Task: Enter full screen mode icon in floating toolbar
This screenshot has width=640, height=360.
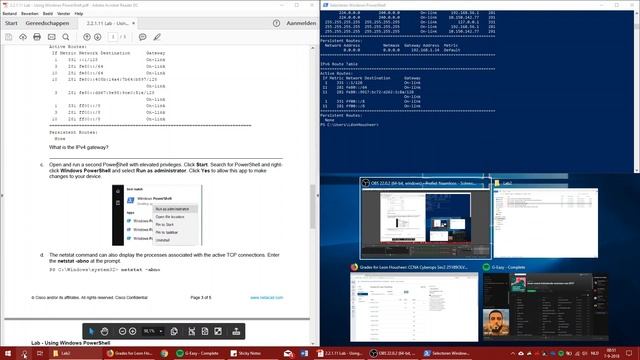Action: pyautogui.click(x=218, y=331)
